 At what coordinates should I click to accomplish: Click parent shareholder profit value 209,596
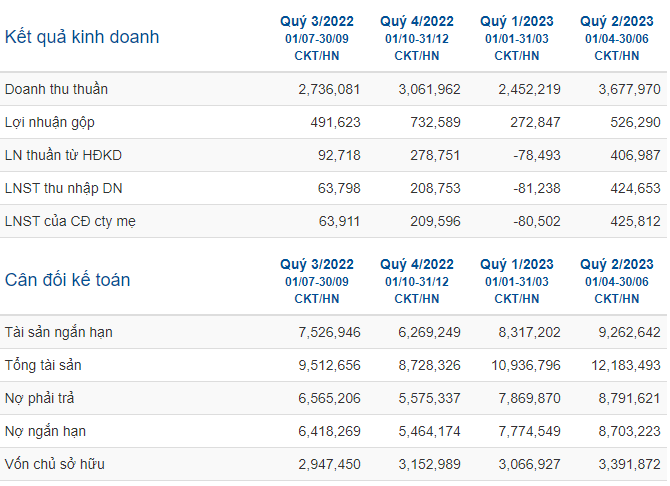435,221
